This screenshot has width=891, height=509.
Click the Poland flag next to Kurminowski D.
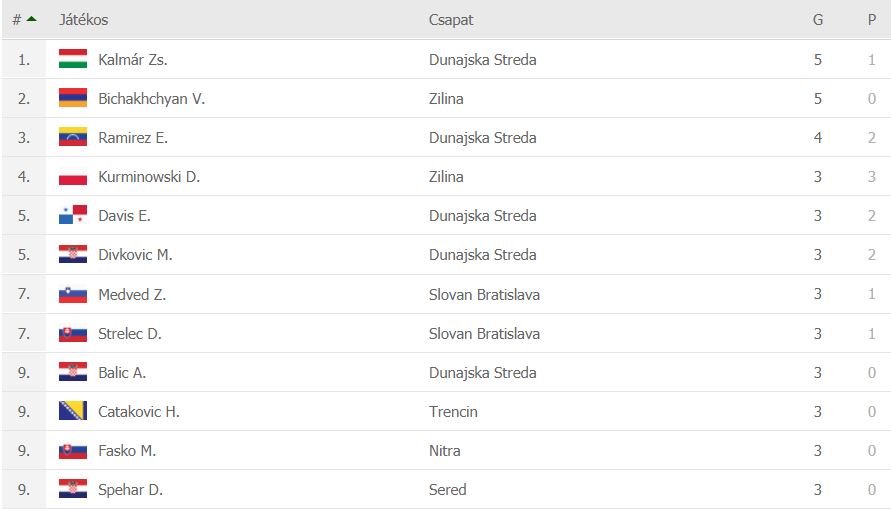73,177
